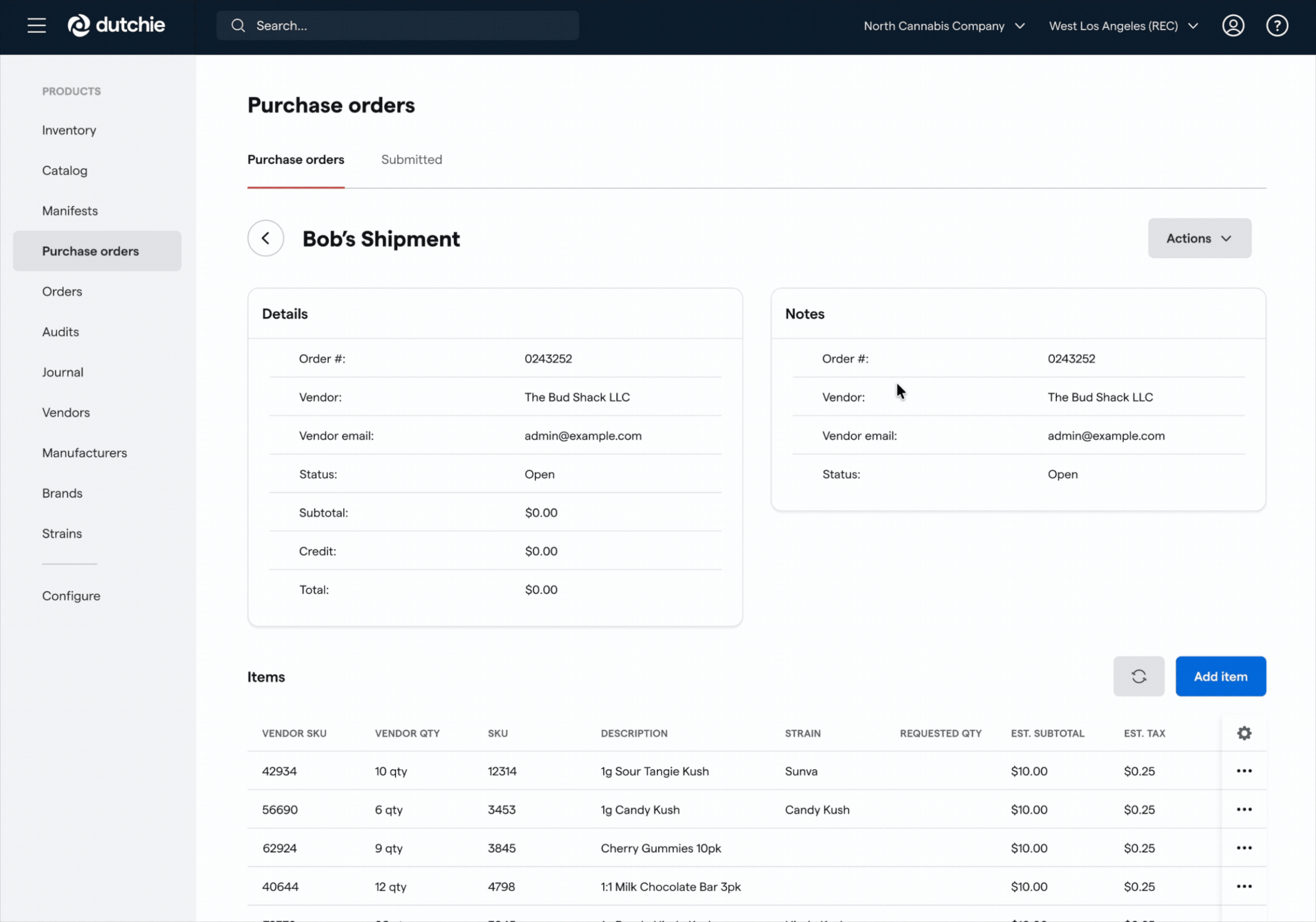Refresh the items list
The height and width of the screenshot is (922, 1316).
[1138, 676]
